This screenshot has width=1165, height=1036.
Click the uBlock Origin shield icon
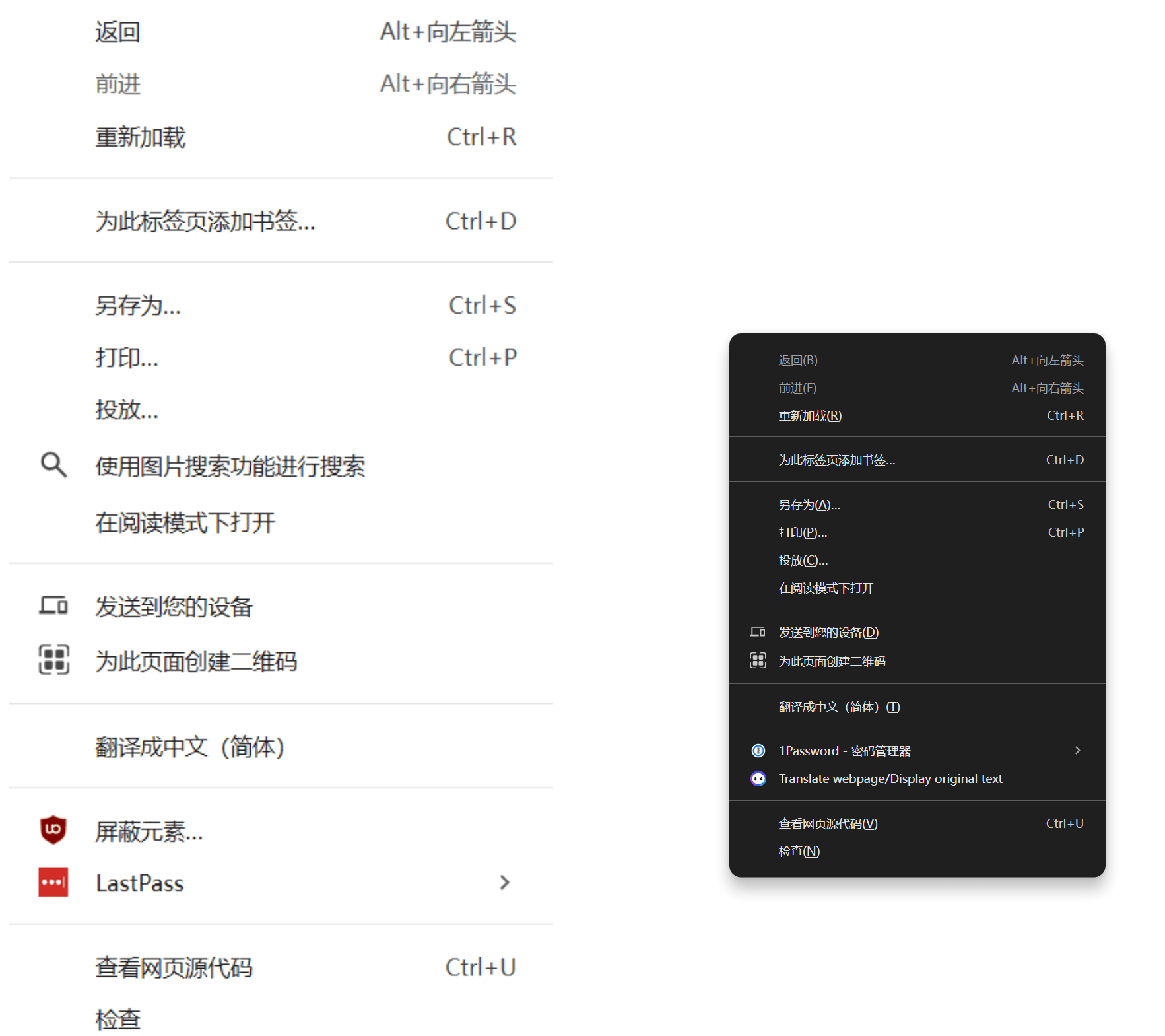pyautogui.click(x=53, y=829)
